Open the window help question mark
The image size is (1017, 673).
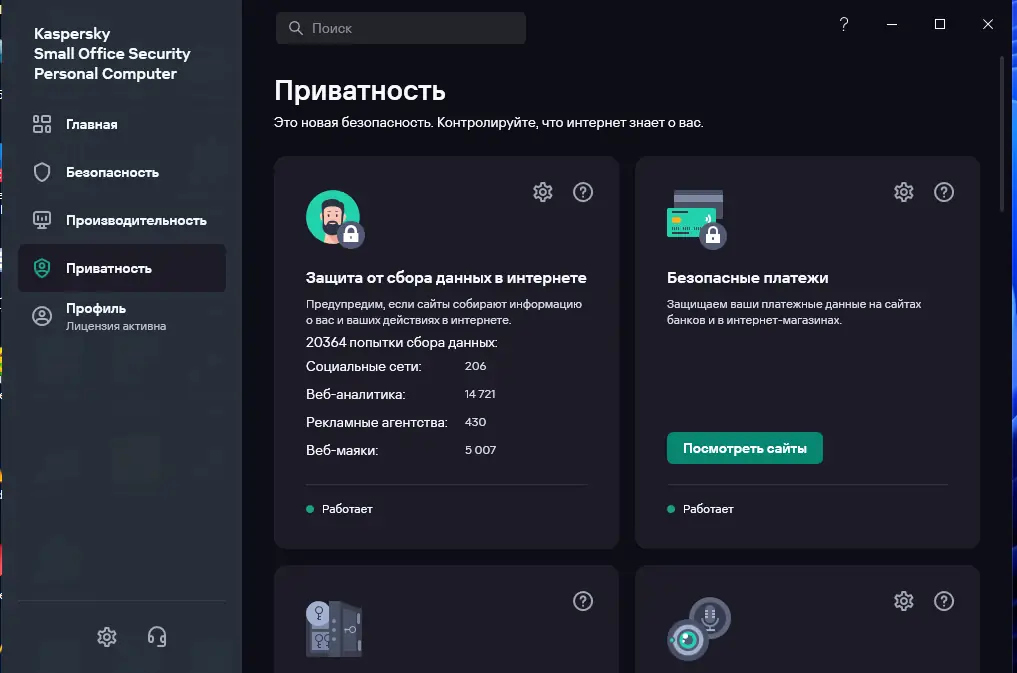tap(844, 24)
